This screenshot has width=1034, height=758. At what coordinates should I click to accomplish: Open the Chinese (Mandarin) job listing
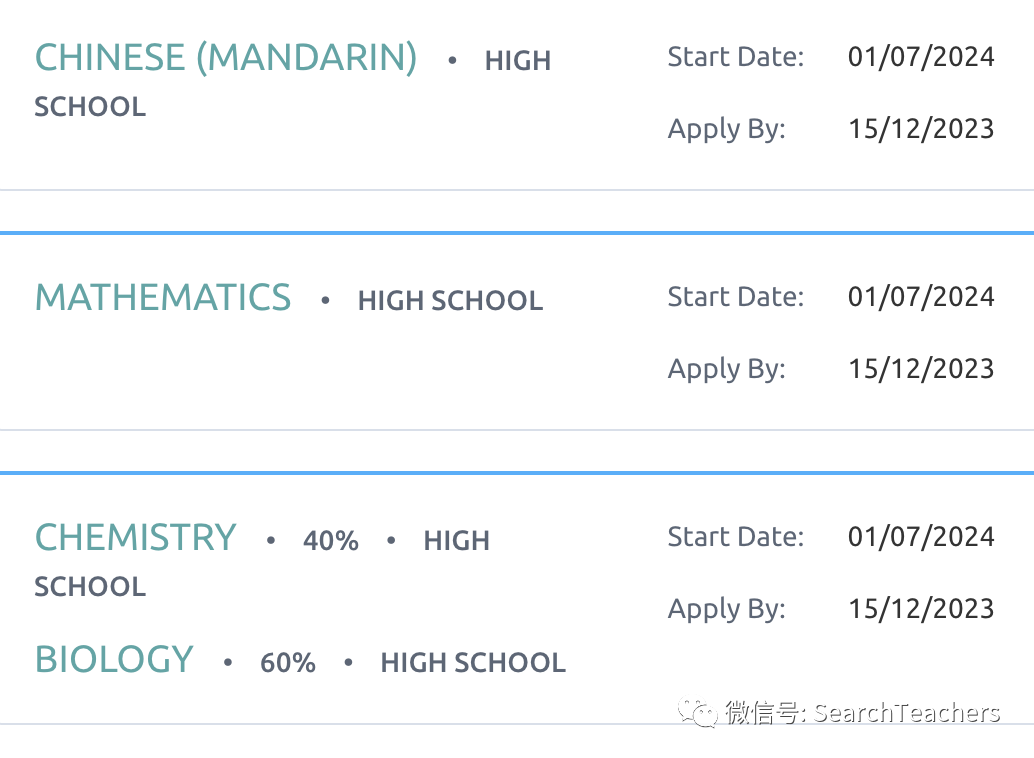(x=226, y=57)
